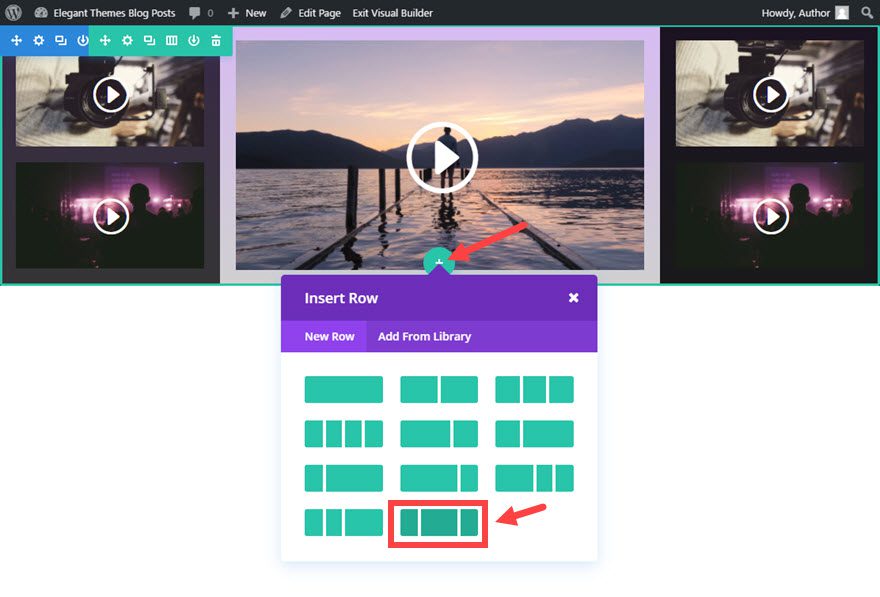Open section portability via the blue download icon
This screenshot has width=880, height=597.
[x=83, y=40]
